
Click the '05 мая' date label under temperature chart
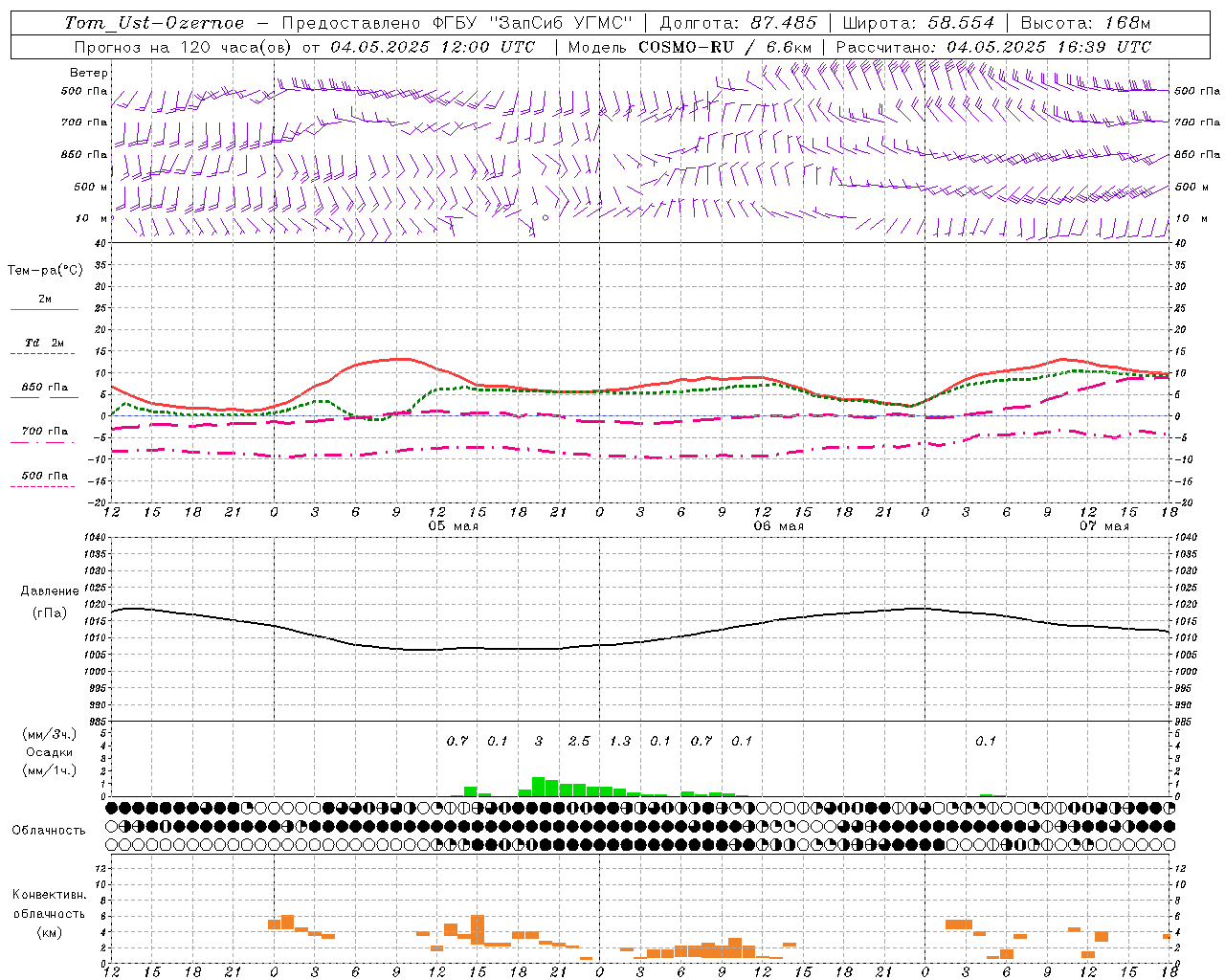(453, 526)
